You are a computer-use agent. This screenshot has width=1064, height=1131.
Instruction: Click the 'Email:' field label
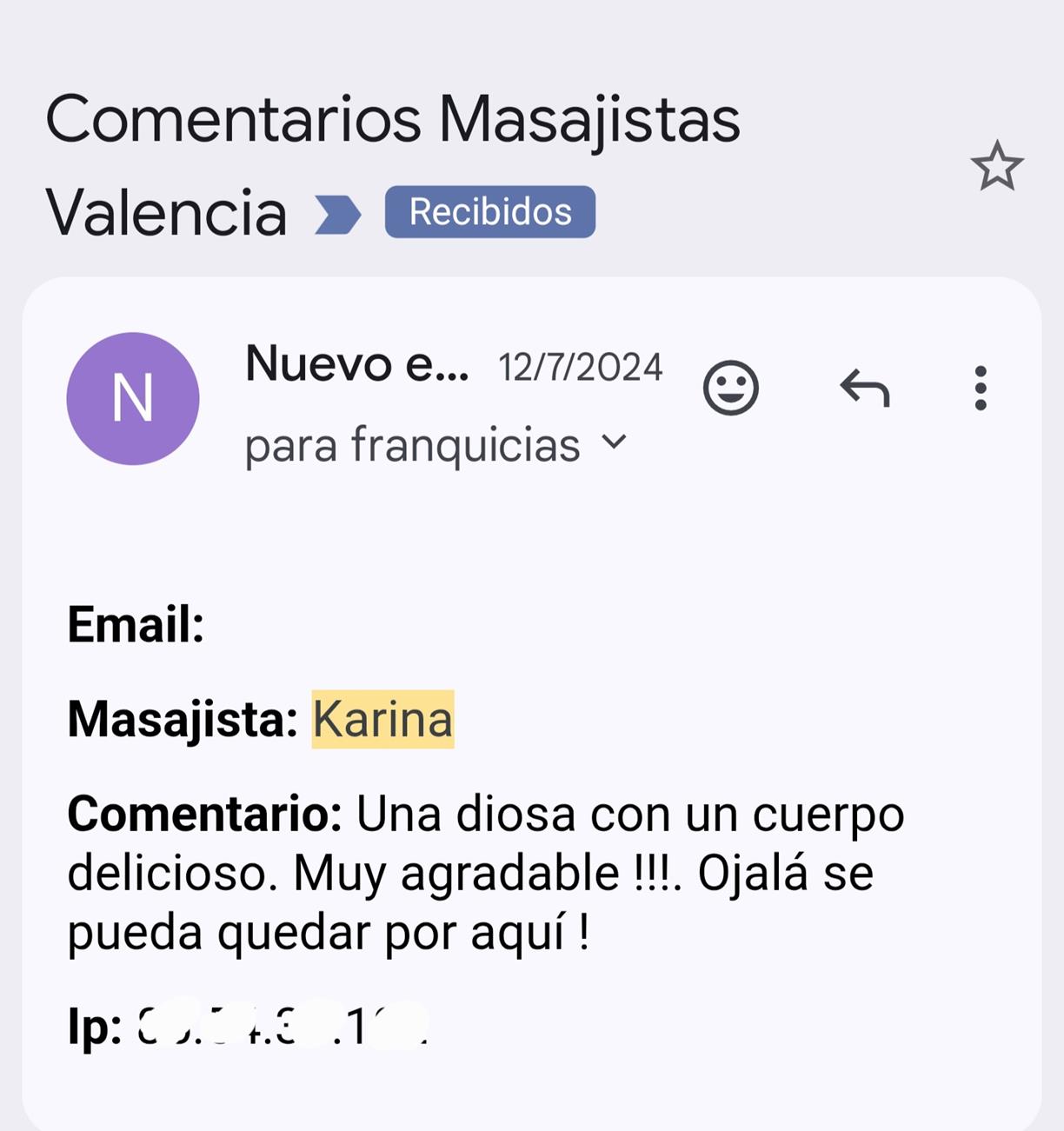136,625
